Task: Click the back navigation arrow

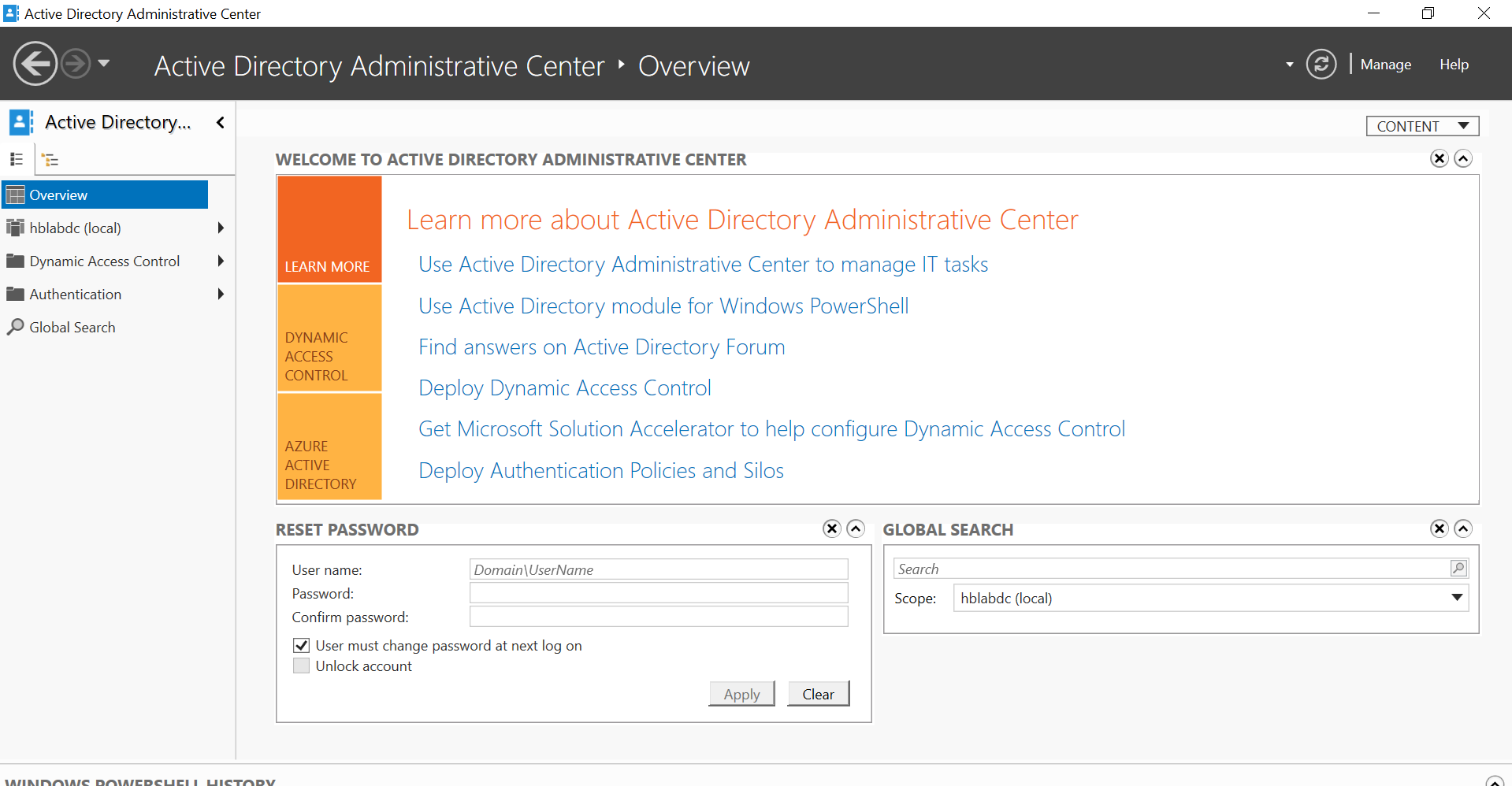Action: tap(35, 64)
